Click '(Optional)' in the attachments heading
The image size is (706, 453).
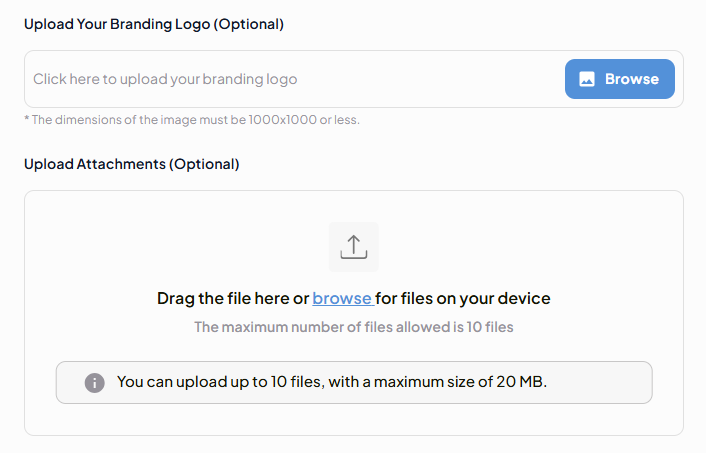[204, 164]
